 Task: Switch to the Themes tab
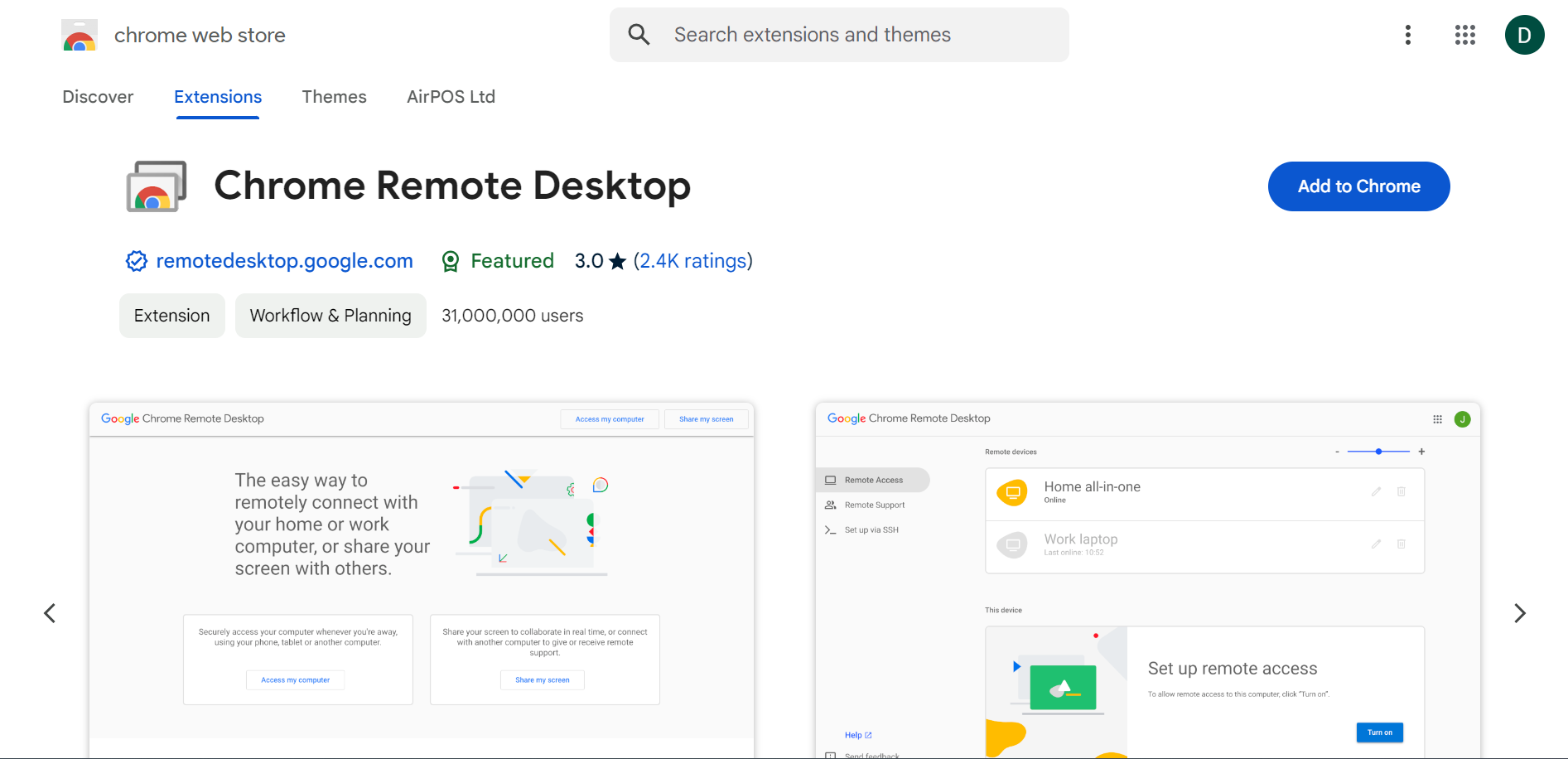(334, 97)
